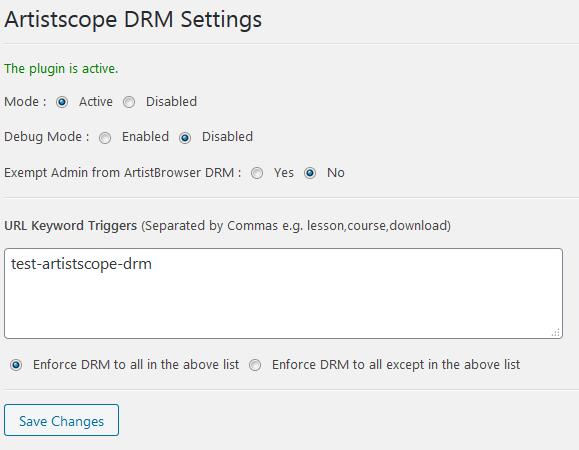Click 'Enforce DRM to all except in the above list' text
Viewport: 579px width, 450px height.
(396, 365)
